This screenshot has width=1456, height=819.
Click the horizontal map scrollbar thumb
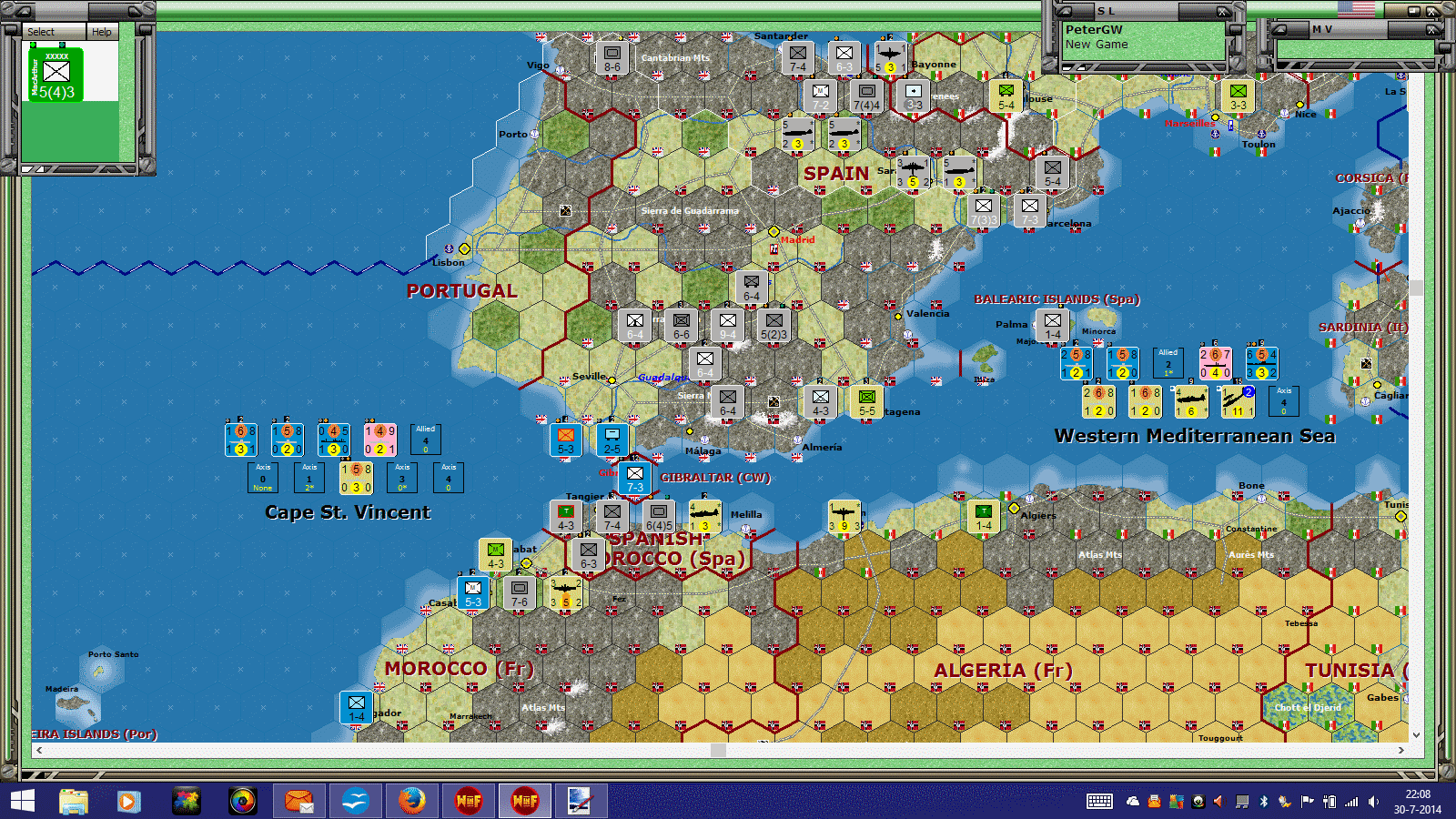(x=718, y=751)
